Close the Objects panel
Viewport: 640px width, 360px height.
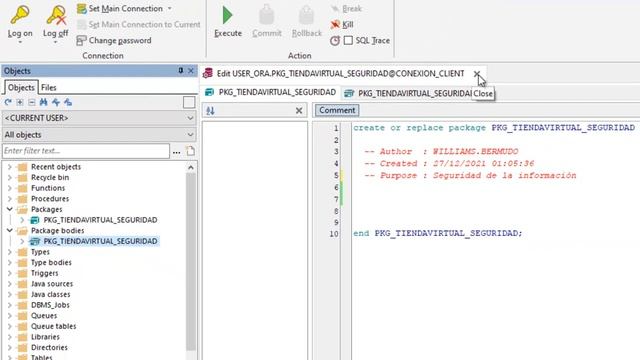191,71
